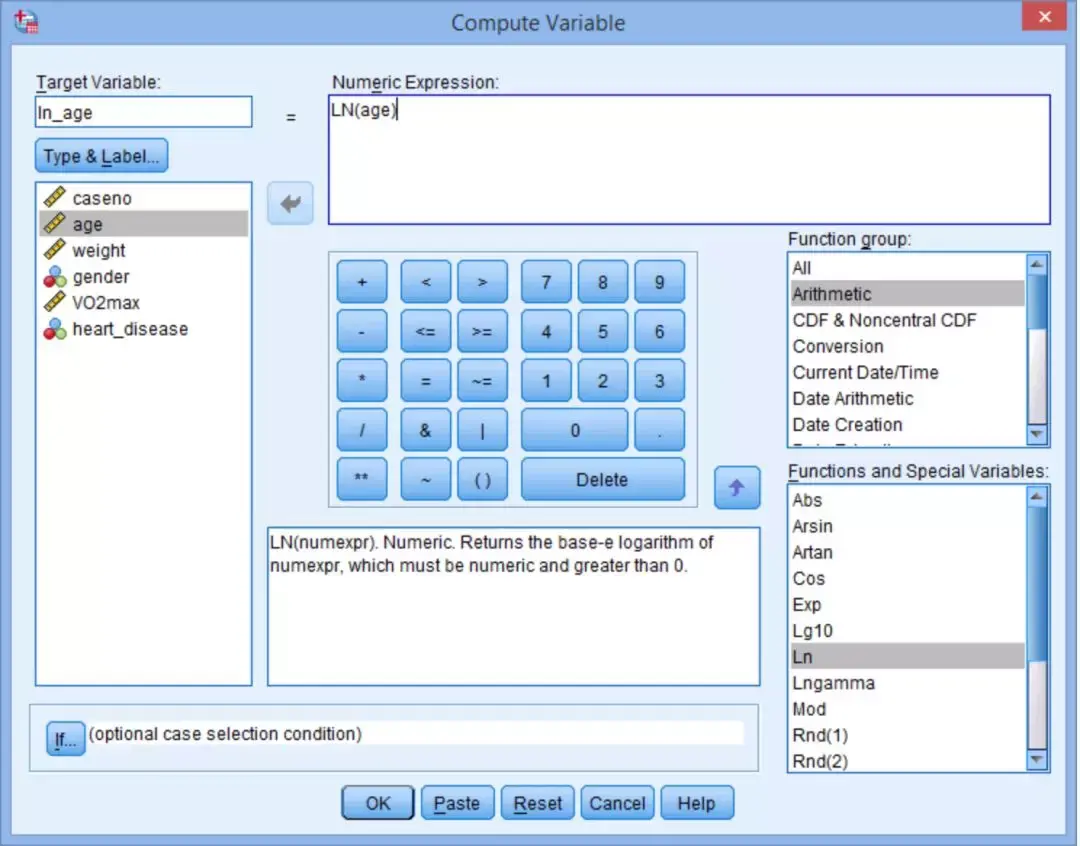Viewport: 1080px width, 846px height.
Task: Click Functions list scrollbar up arrow
Action: tap(1037, 497)
